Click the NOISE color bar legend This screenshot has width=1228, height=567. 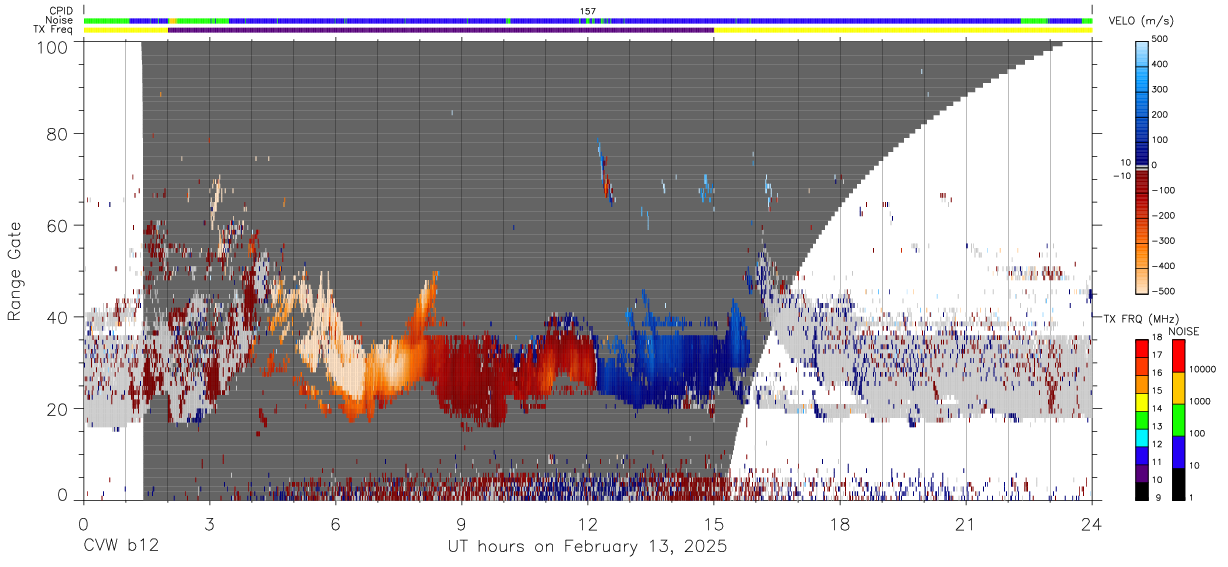coord(1177,419)
